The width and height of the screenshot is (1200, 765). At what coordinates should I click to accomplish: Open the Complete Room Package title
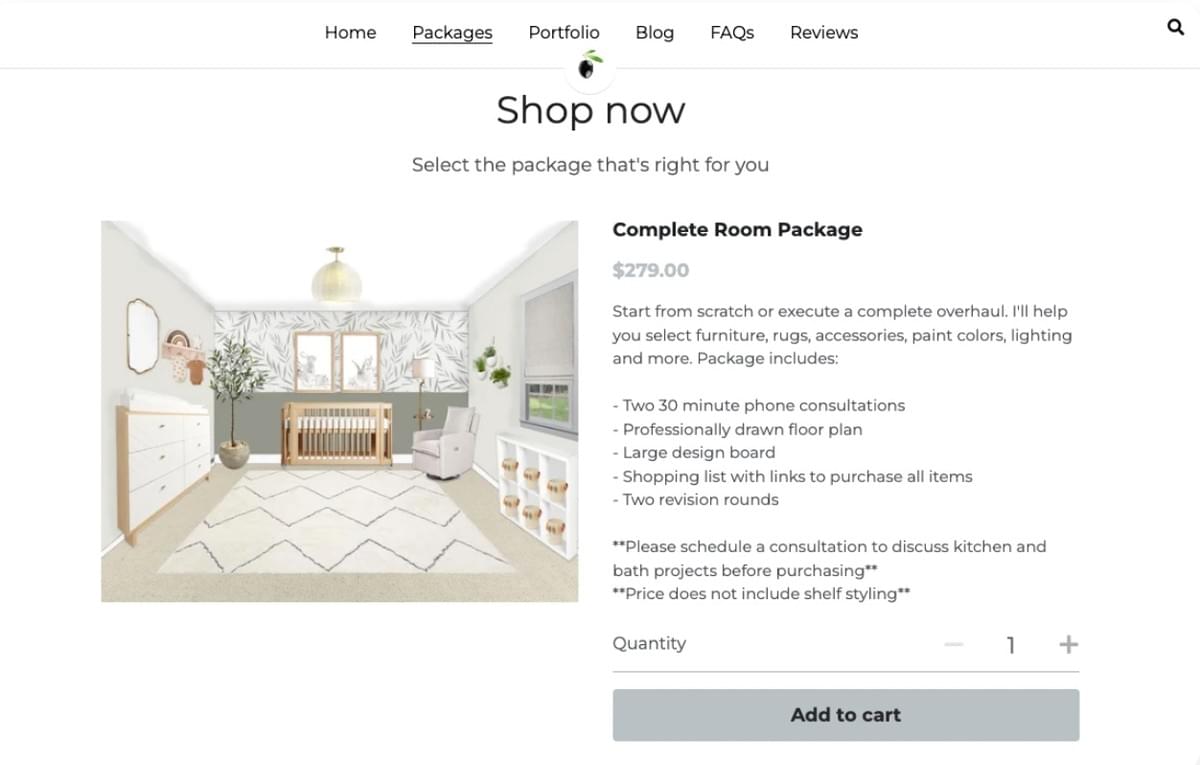coord(737,229)
